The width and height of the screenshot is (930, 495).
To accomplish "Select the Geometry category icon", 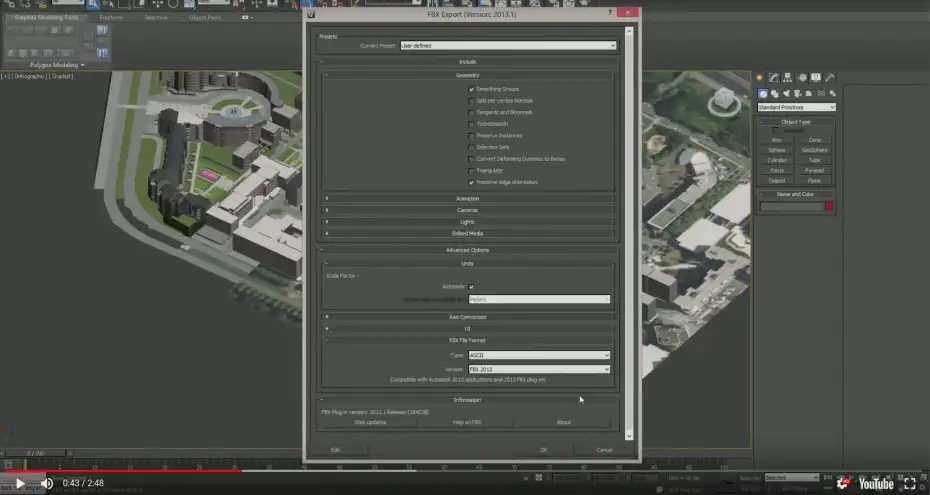I will [x=763, y=94].
